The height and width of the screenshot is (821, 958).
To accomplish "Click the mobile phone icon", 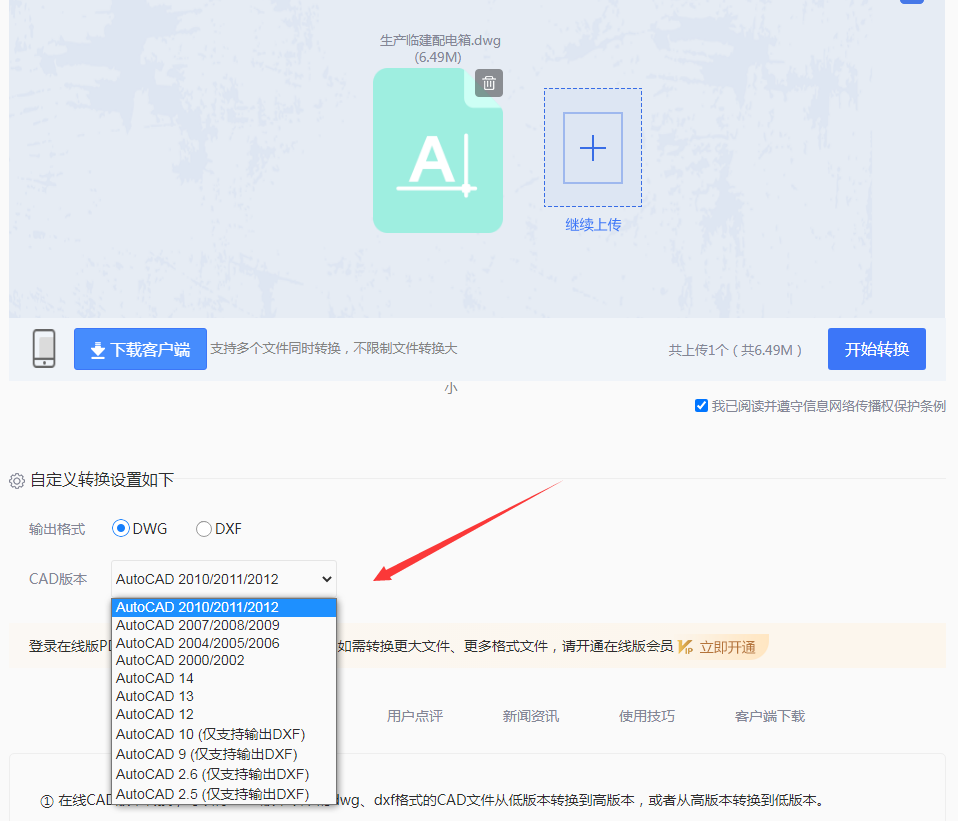I will 43,348.
